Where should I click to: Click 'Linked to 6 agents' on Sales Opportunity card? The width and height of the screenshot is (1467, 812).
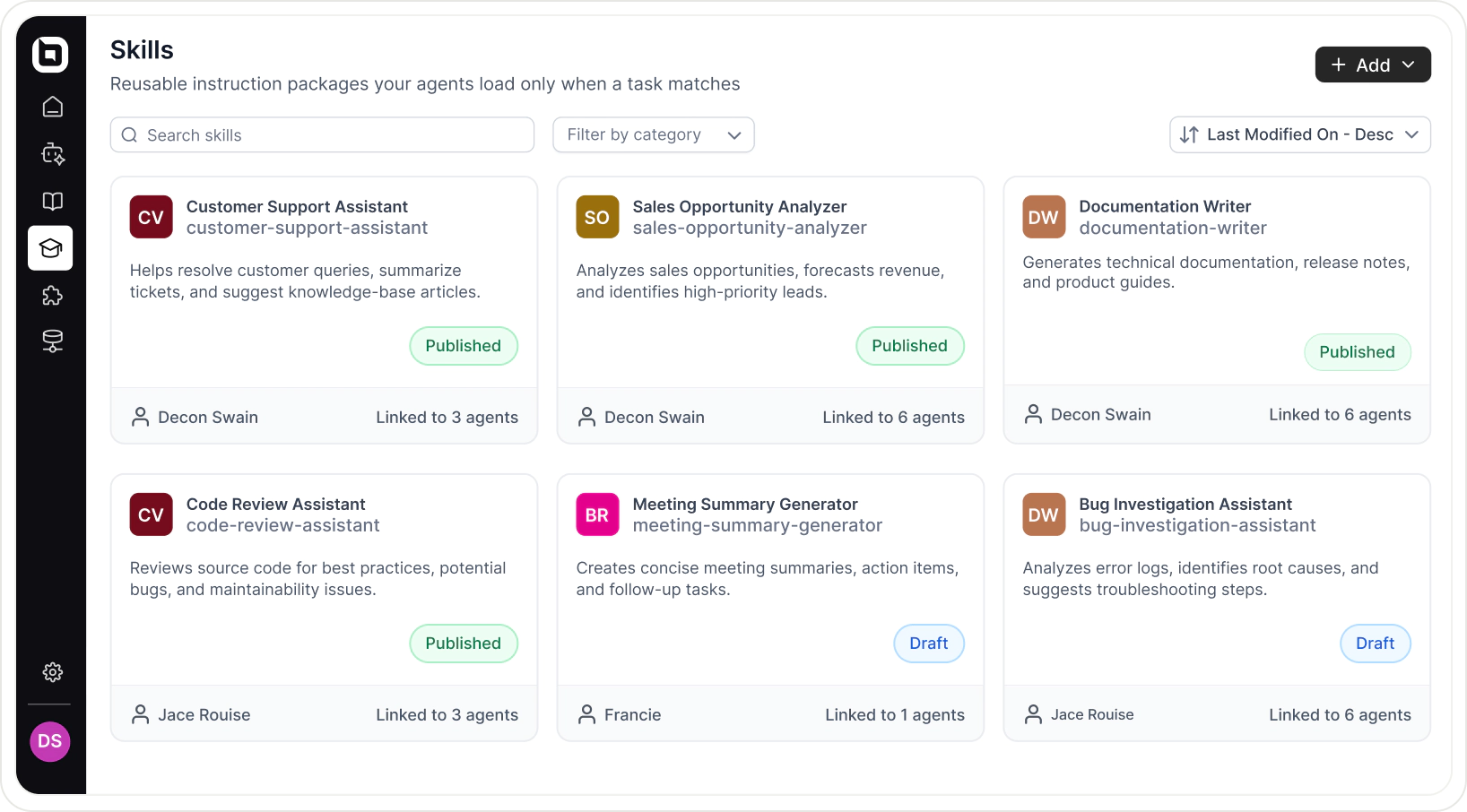tap(894, 418)
